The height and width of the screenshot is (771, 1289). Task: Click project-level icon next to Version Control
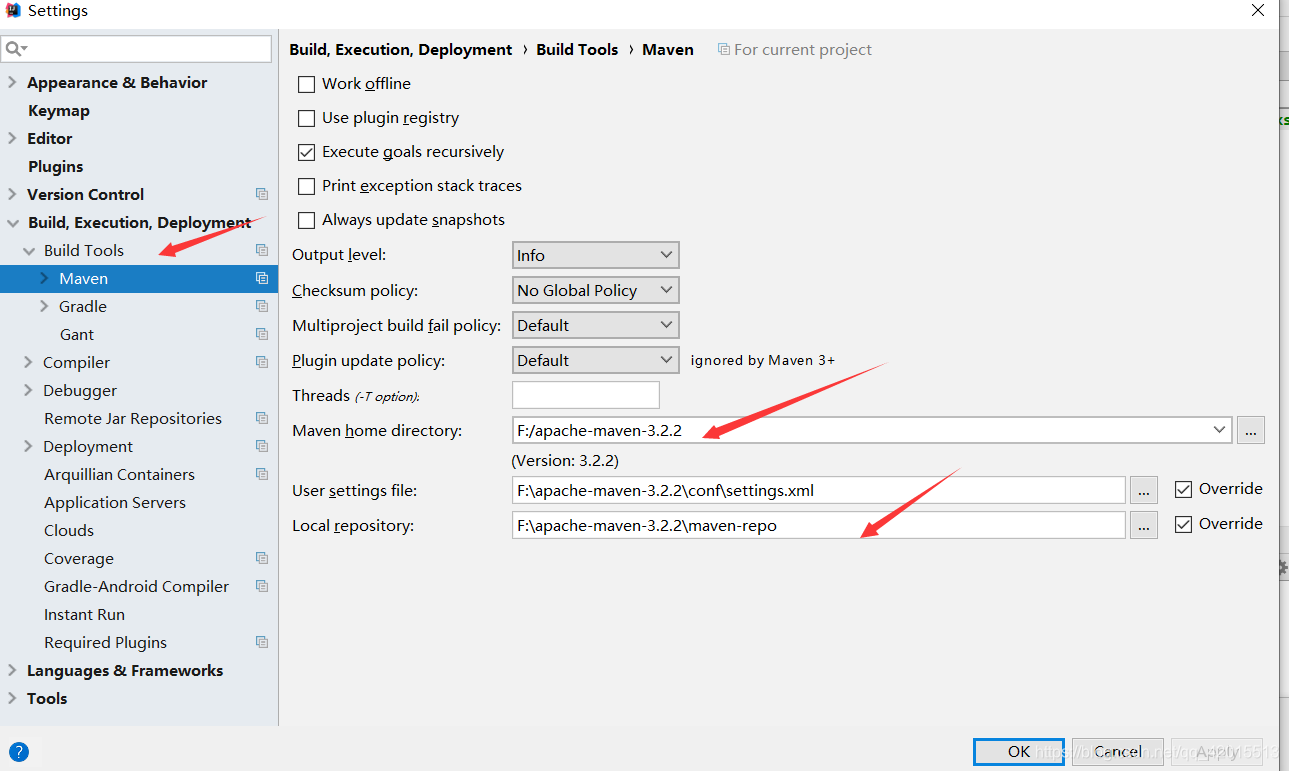coord(262,194)
